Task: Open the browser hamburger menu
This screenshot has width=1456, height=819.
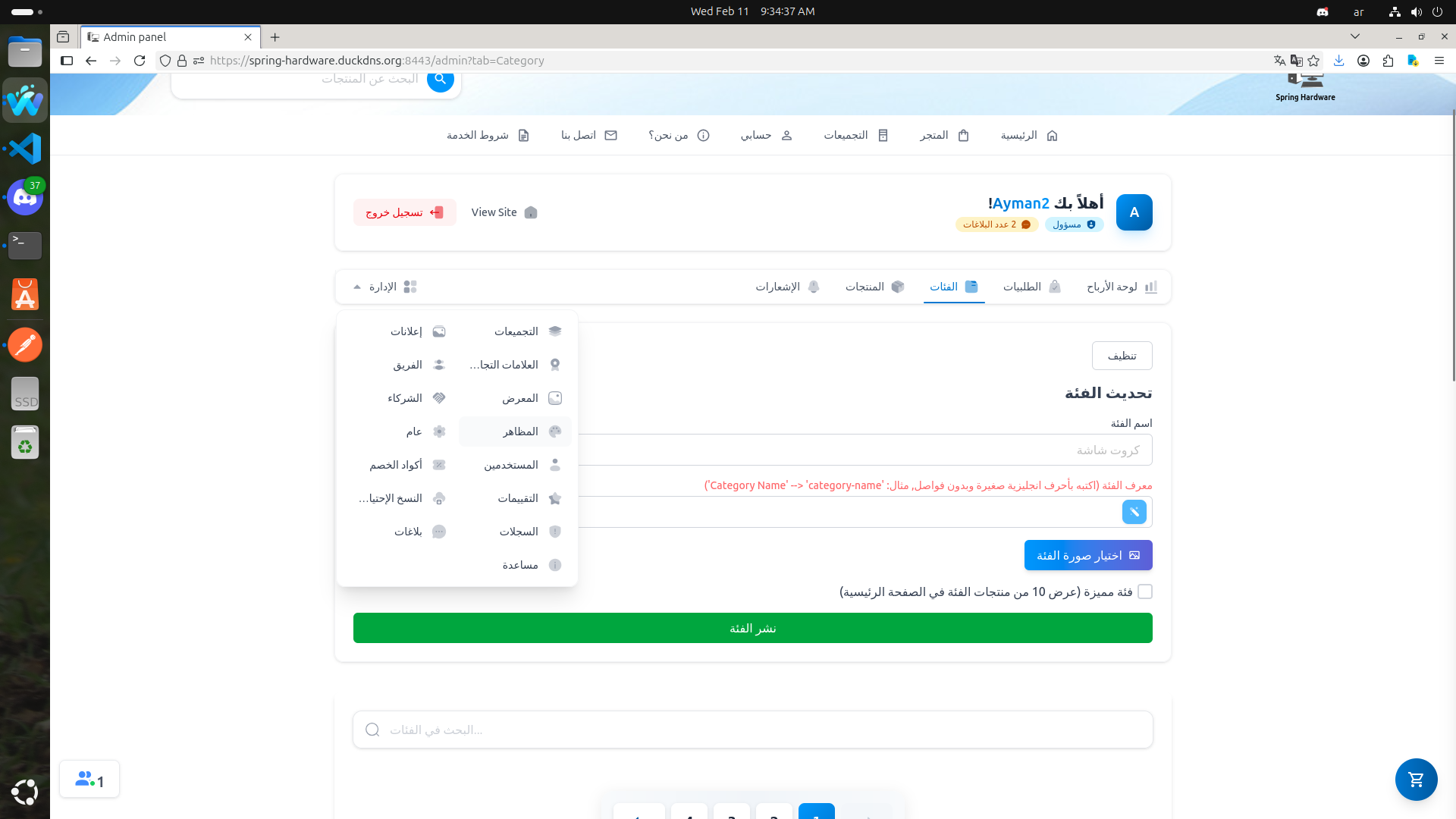Action: [x=1439, y=61]
